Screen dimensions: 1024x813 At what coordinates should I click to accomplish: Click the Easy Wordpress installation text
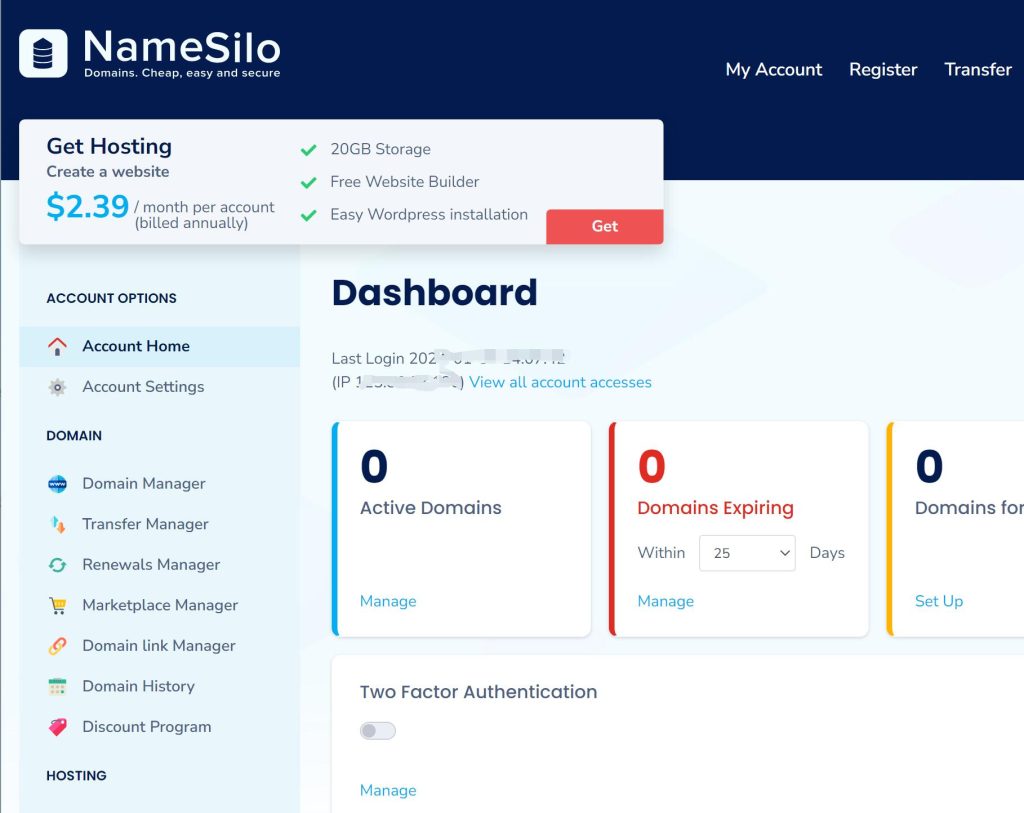click(429, 215)
